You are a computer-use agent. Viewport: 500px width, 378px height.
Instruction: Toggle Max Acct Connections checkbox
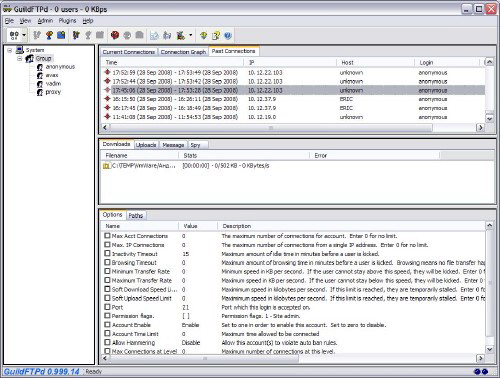coord(107,235)
